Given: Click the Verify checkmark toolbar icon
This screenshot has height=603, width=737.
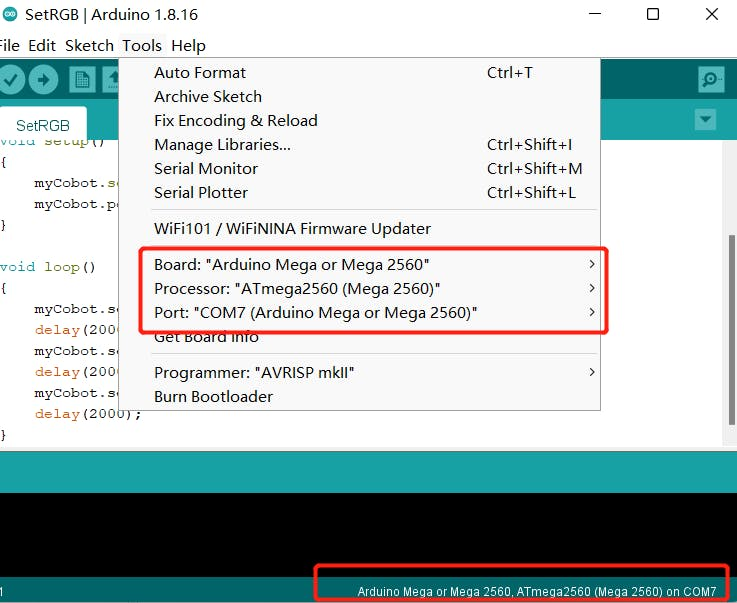Looking at the screenshot, I should point(10,79).
